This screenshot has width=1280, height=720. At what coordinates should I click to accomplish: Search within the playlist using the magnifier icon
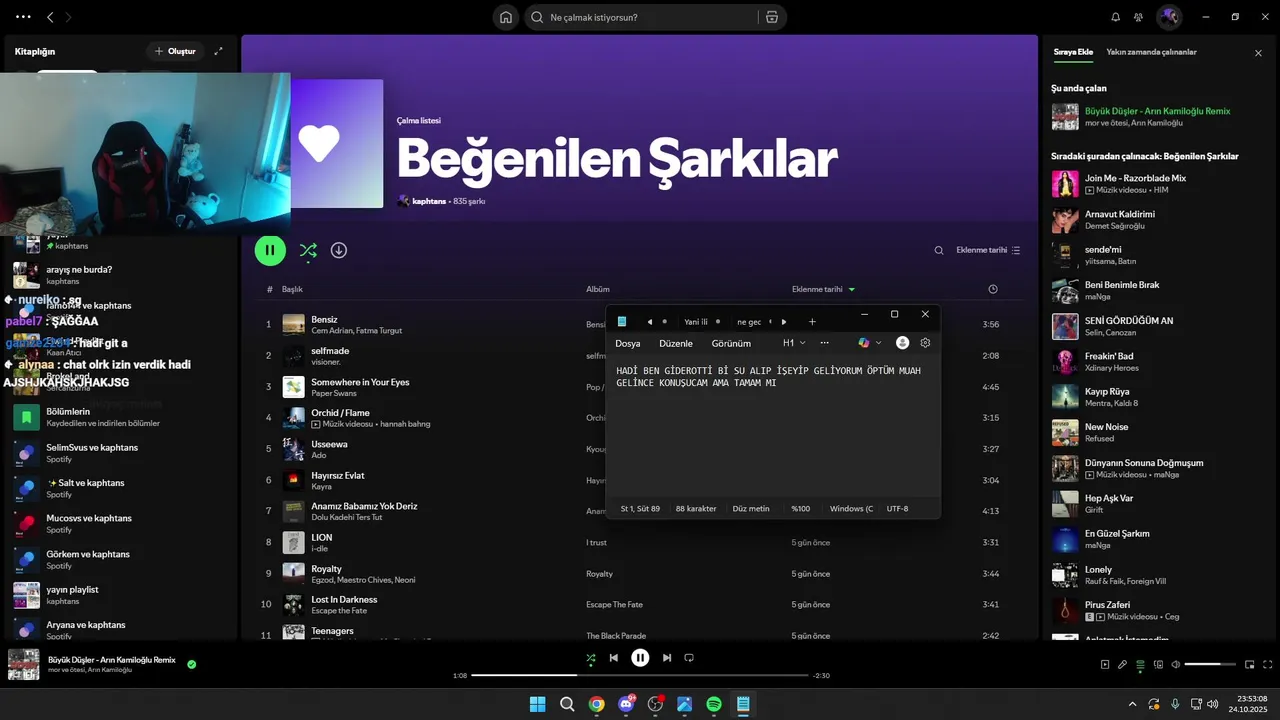click(938, 250)
